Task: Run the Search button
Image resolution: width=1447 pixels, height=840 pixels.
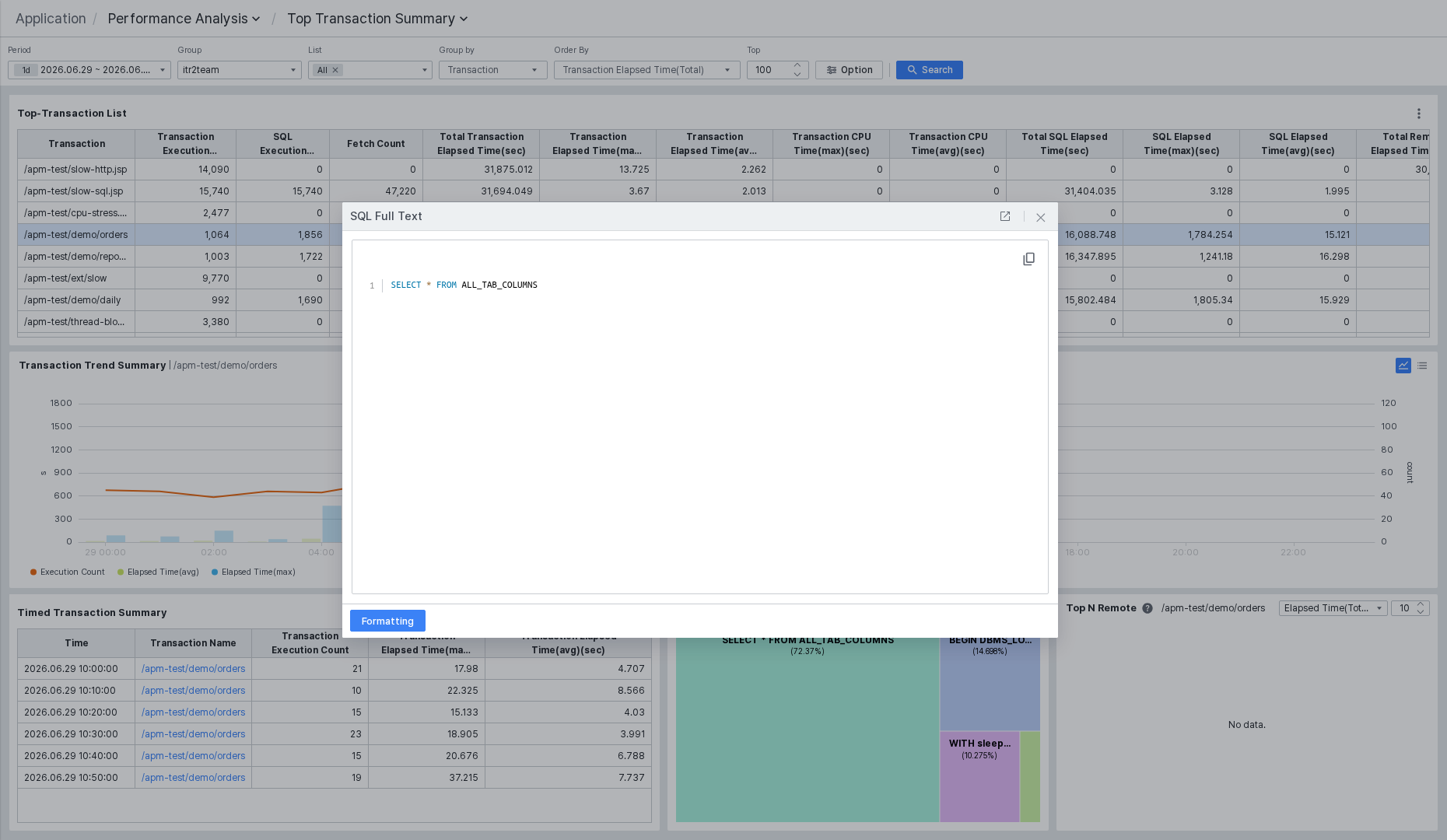Action: click(x=929, y=70)
